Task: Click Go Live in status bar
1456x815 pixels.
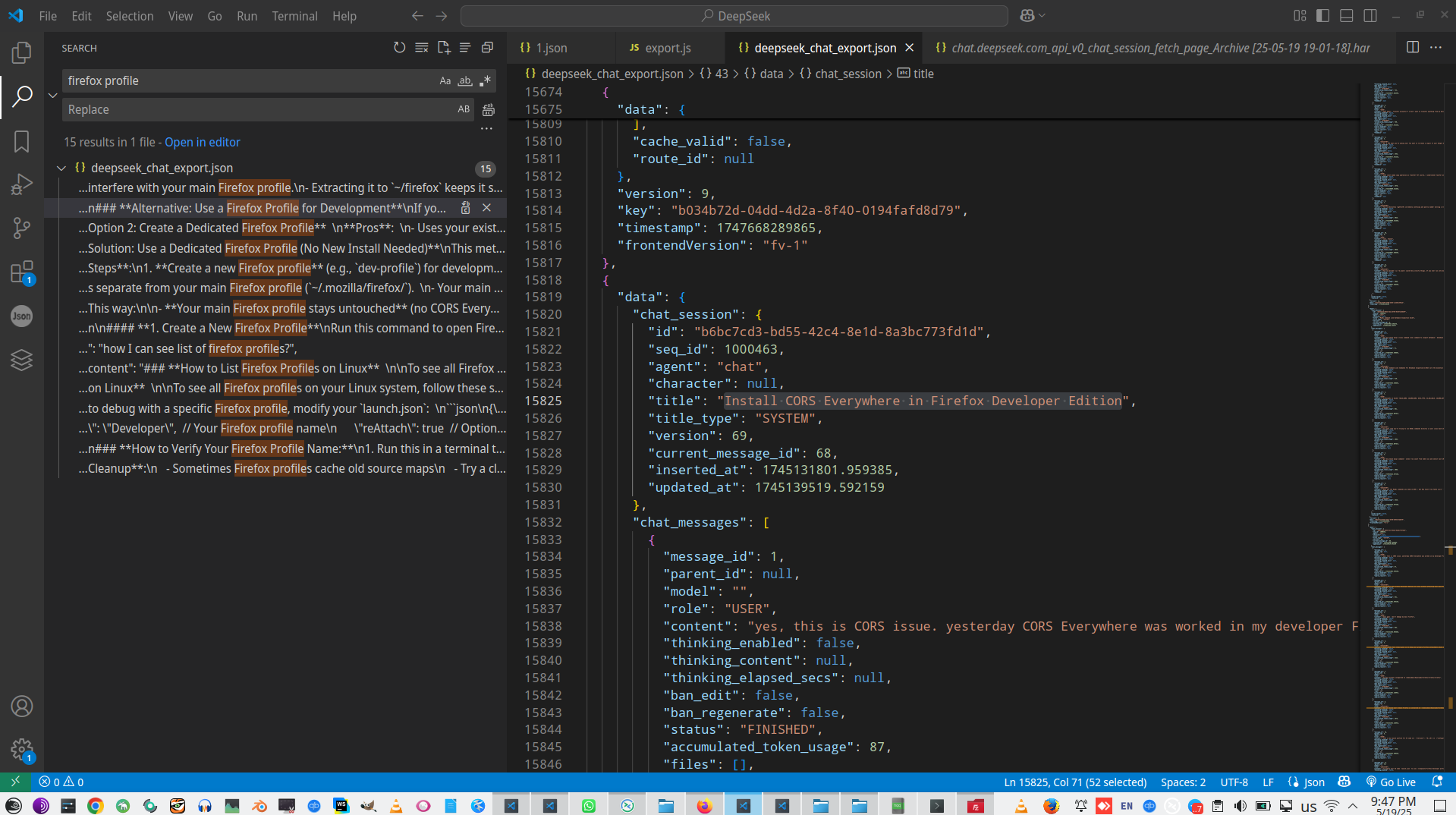Action: tap(1391, 782)
